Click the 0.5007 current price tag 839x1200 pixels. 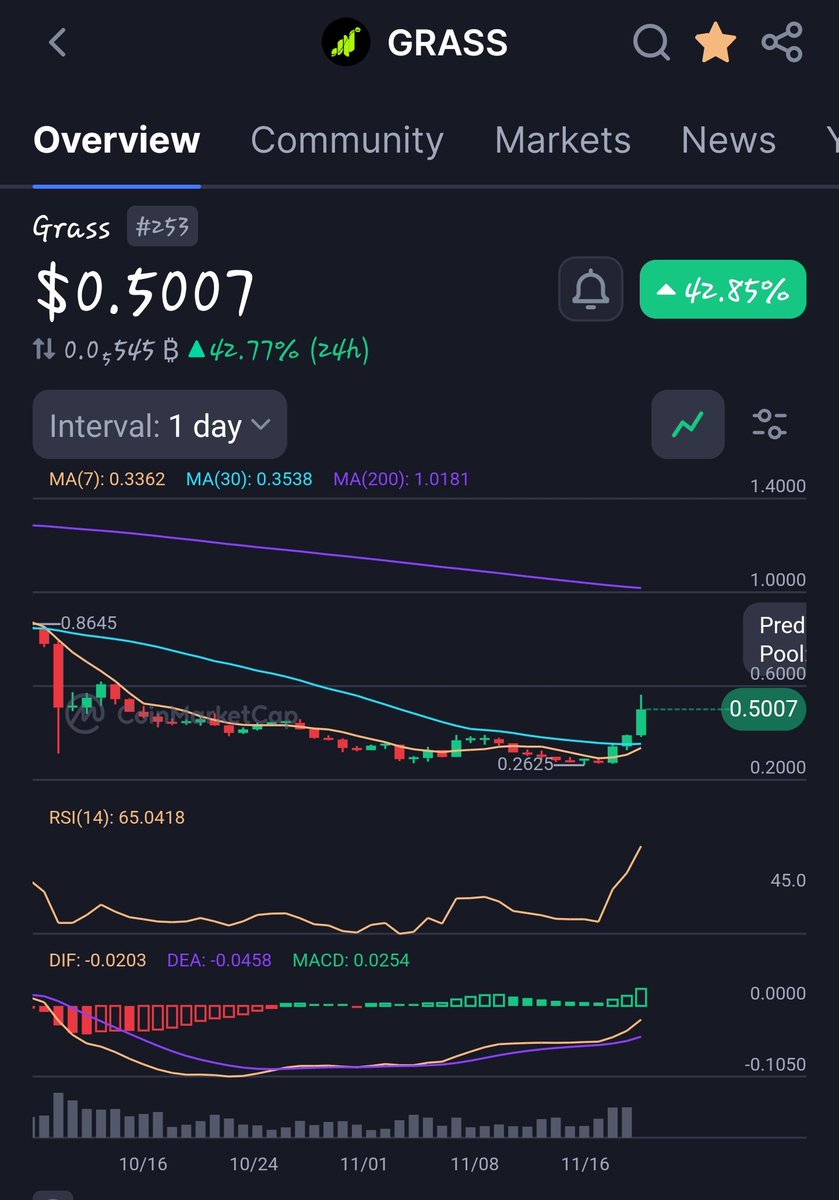[x=763, y=709]
